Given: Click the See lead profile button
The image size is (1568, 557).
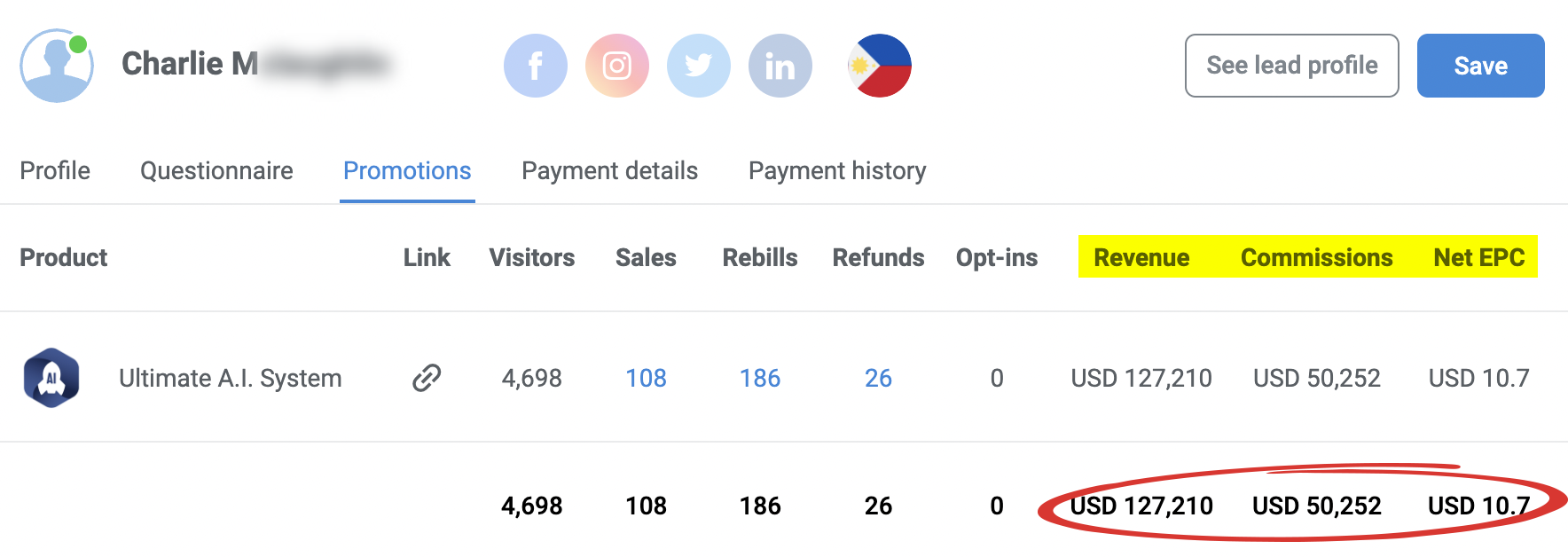Looking at the screenshot, I should (1291, 66).
